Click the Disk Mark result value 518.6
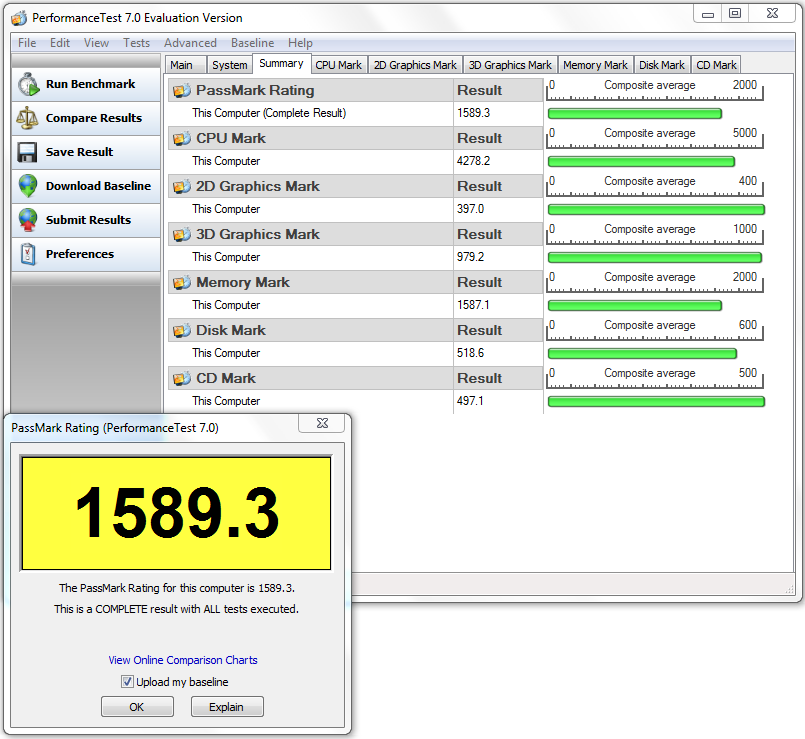This screenshot has height=739, width=805. (470, 353)
